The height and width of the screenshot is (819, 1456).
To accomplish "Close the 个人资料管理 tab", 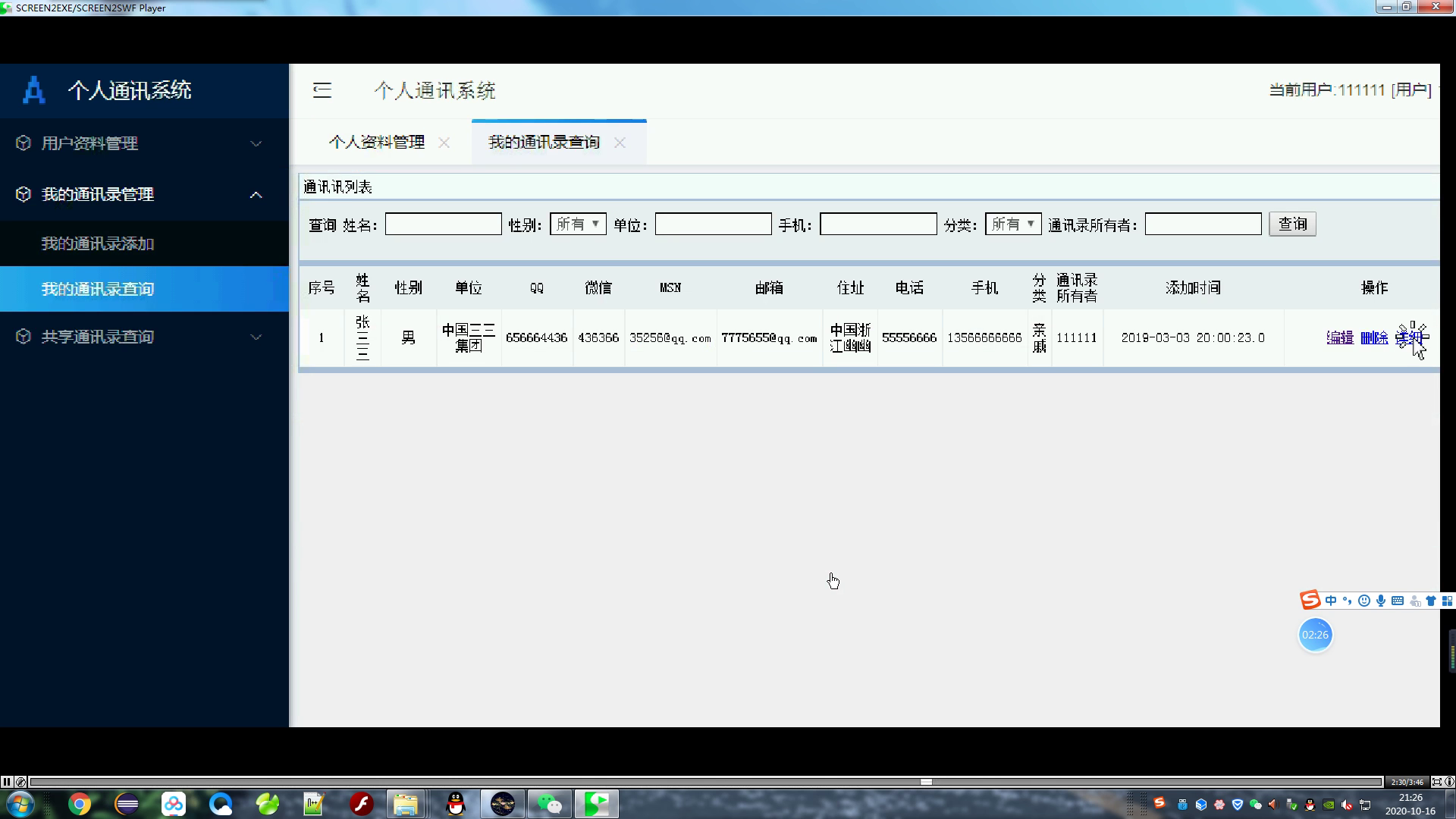I will click(444, 143).
